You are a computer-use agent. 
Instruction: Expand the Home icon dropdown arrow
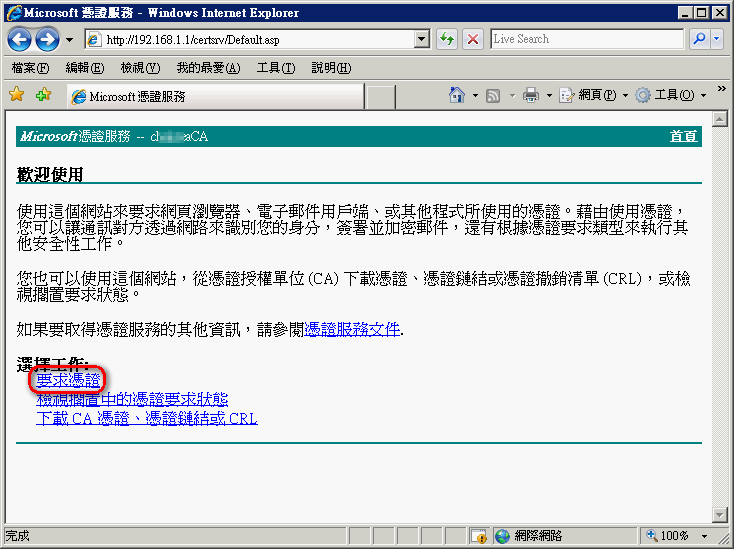pyautogui.click(x=475, y=95)
